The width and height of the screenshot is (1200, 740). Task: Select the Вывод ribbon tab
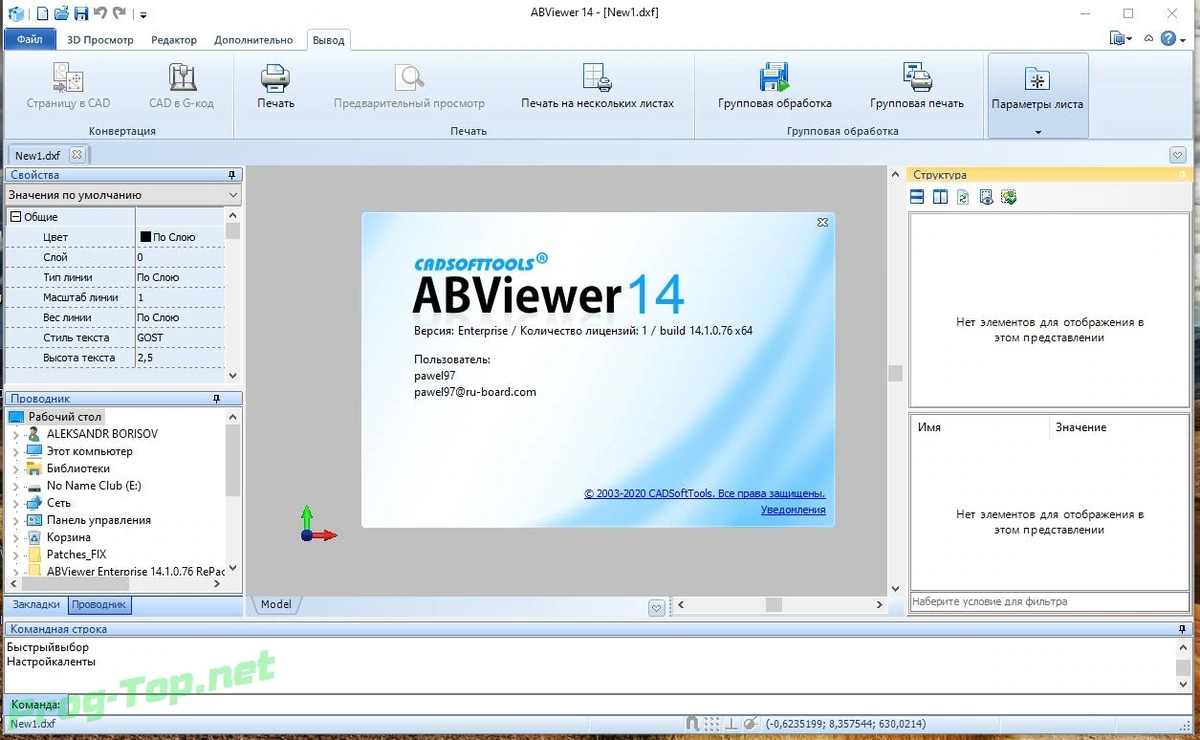(328, 40)
